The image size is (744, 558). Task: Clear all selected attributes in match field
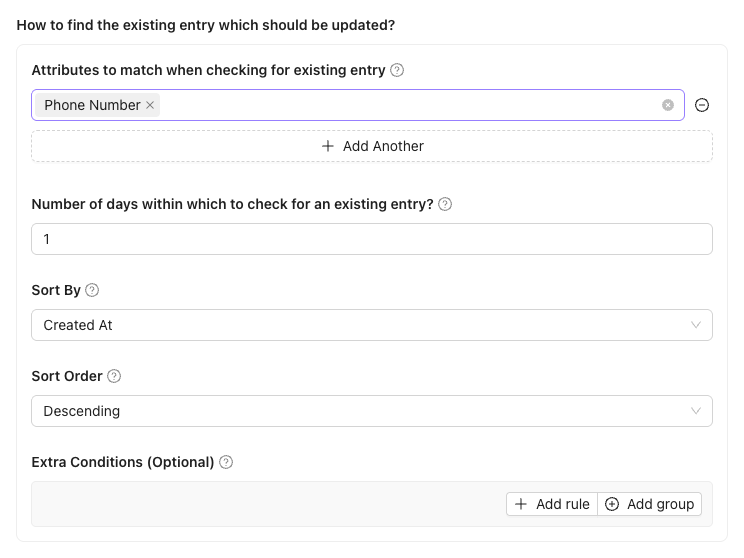click(668, 105)
